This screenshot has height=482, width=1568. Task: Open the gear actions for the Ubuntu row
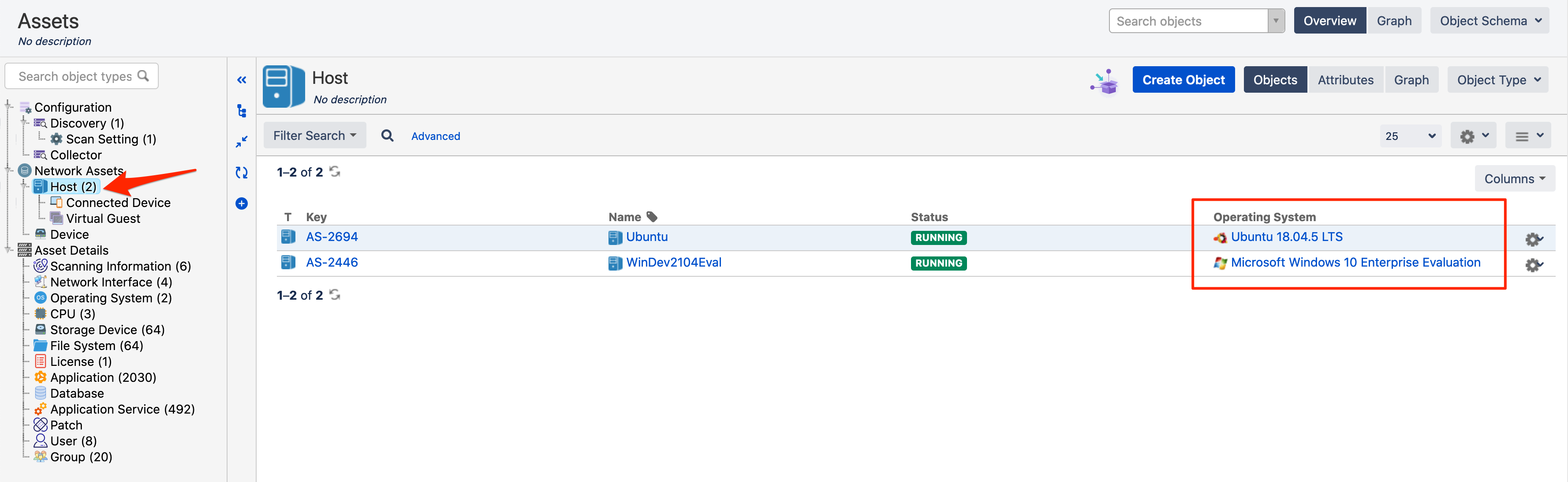[1533, 239]
